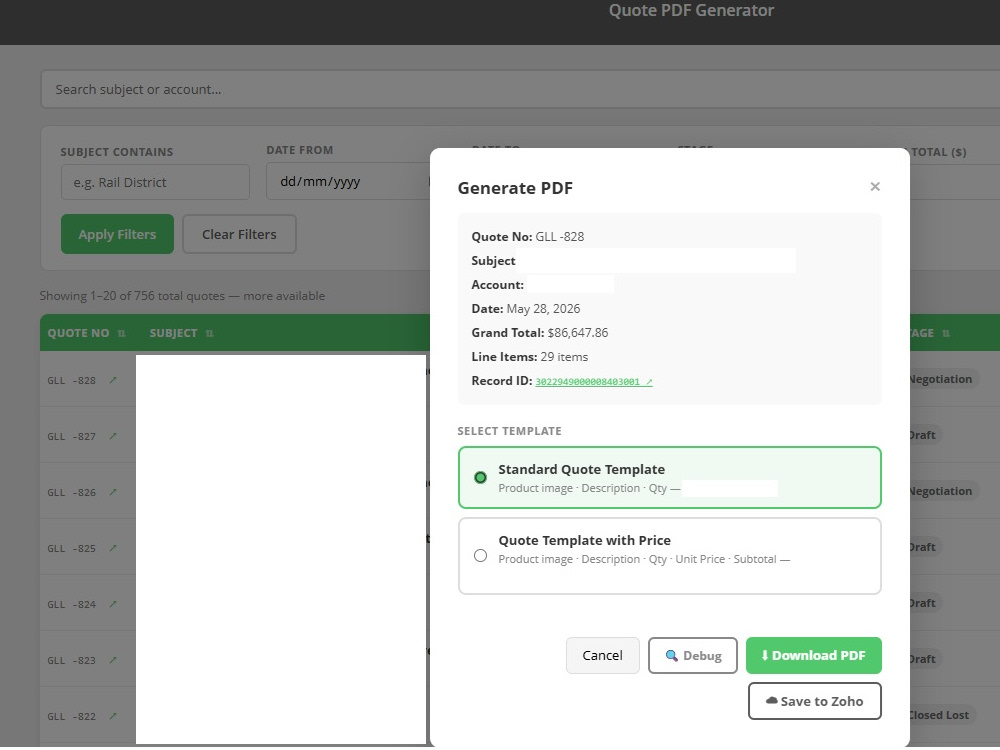Image resolution: width=1000 pixels, height=750 pixels.
Task: Open external link icon for GLL-826 row
Action: pos(113,492)
